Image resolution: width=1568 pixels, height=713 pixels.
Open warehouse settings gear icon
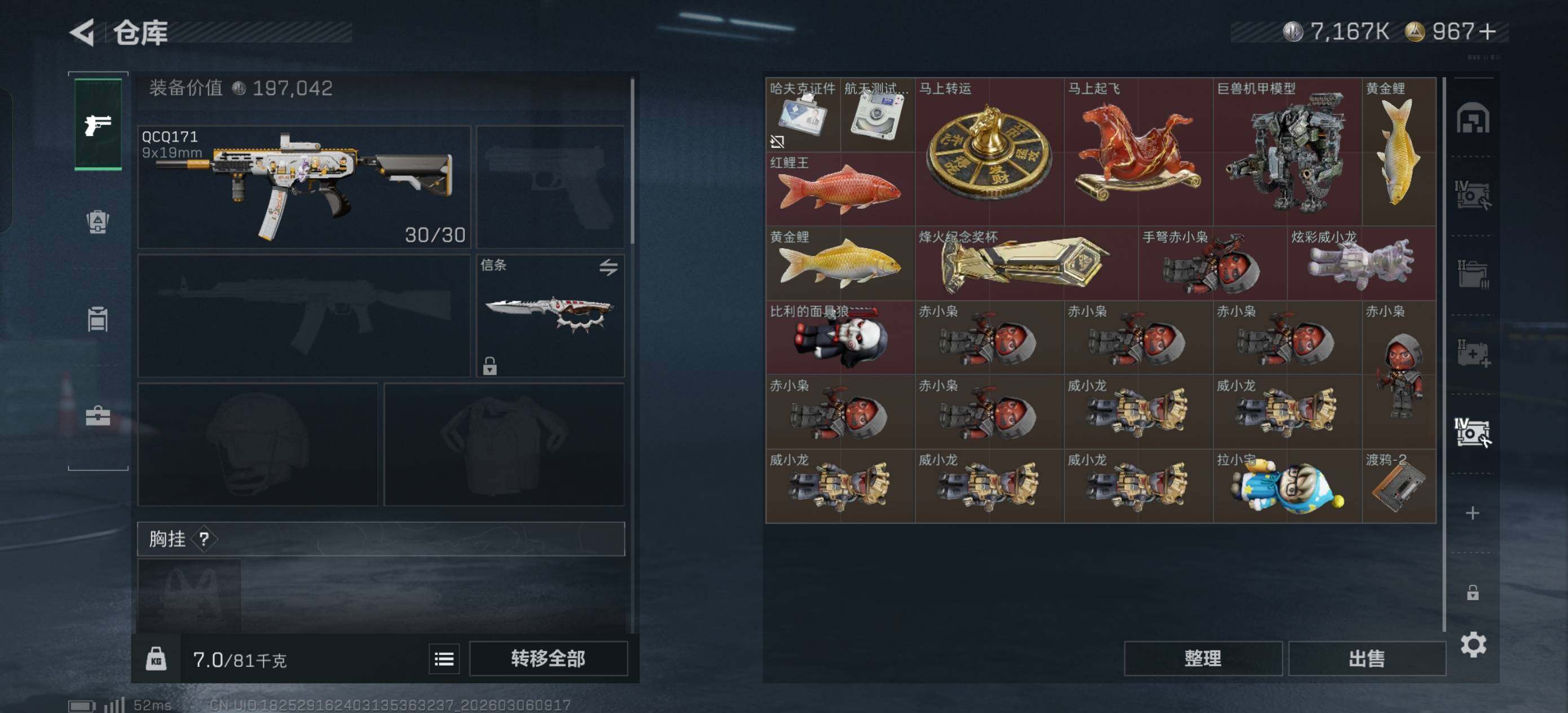[x=1473, y=644]
